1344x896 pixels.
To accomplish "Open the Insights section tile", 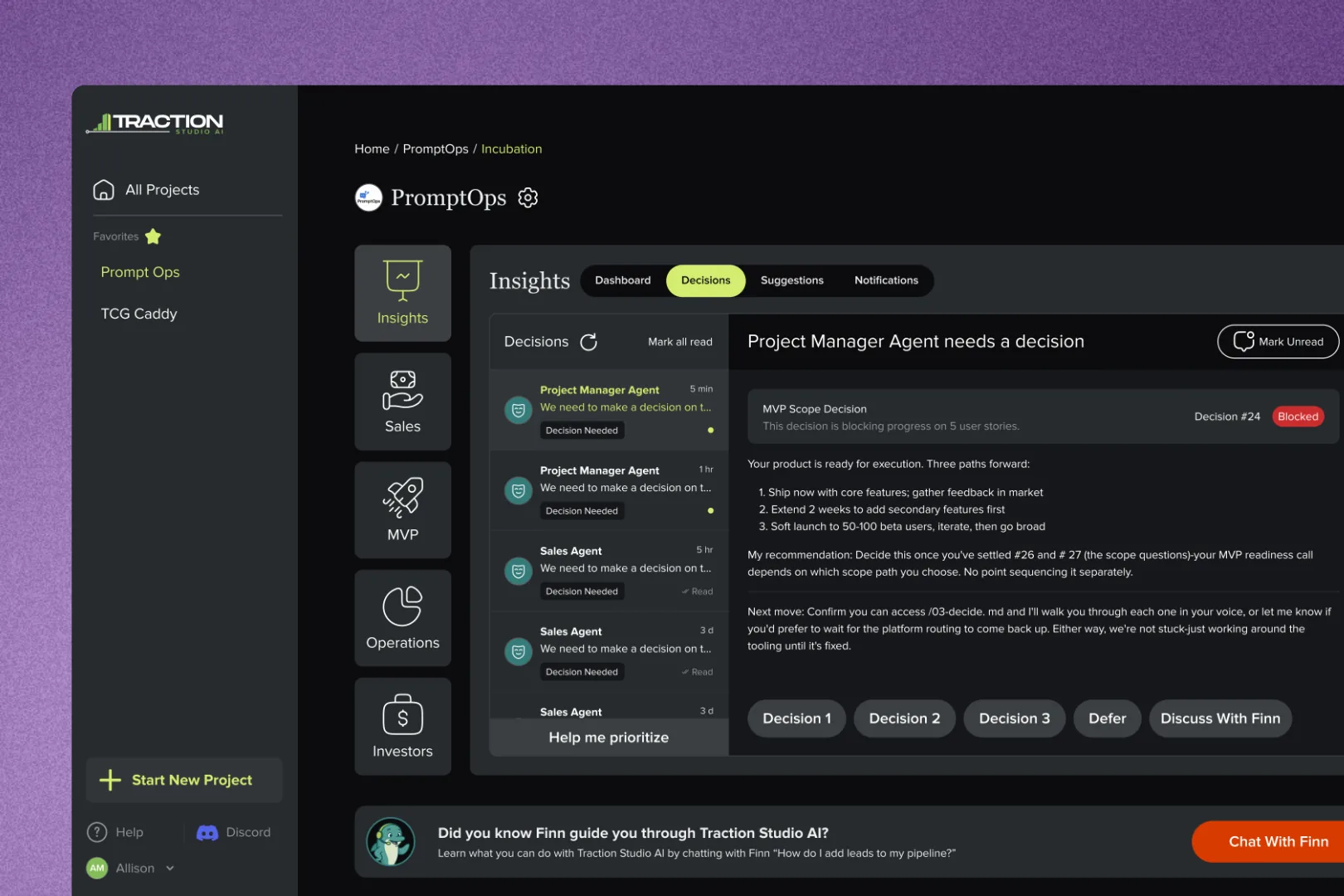I will point(403,293).
